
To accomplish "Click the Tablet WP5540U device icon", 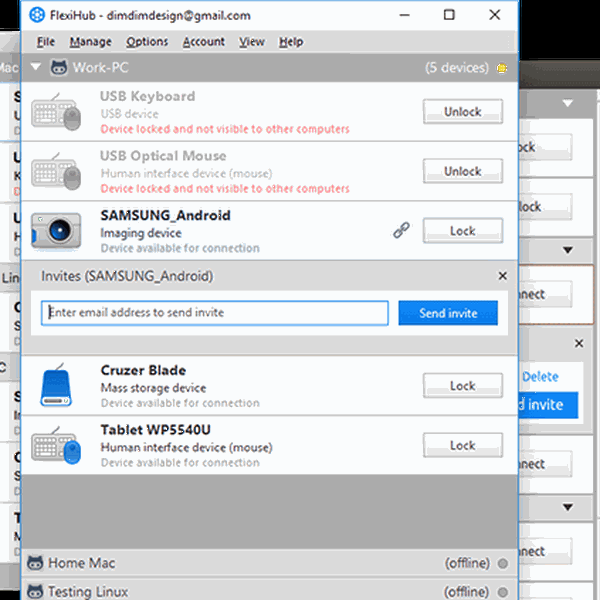I will pyautogui.click(x=56, y=445).
